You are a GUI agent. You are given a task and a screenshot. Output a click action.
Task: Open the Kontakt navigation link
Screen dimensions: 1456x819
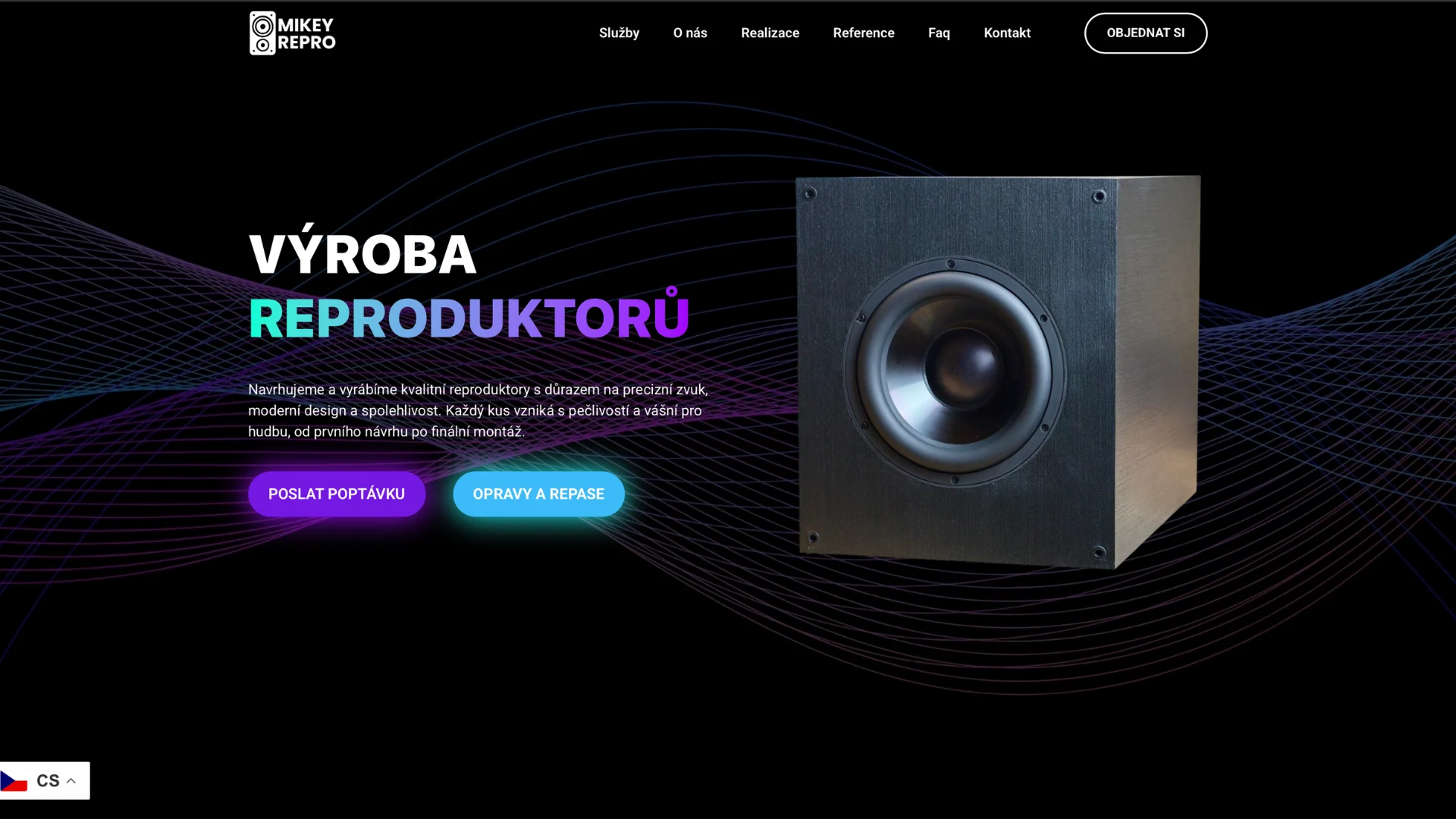(1007, 33)
